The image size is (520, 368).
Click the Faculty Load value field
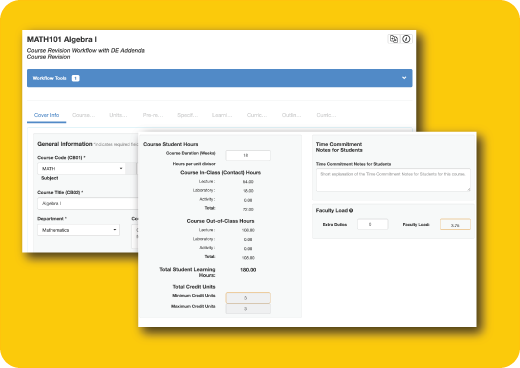tap(455, 224)
